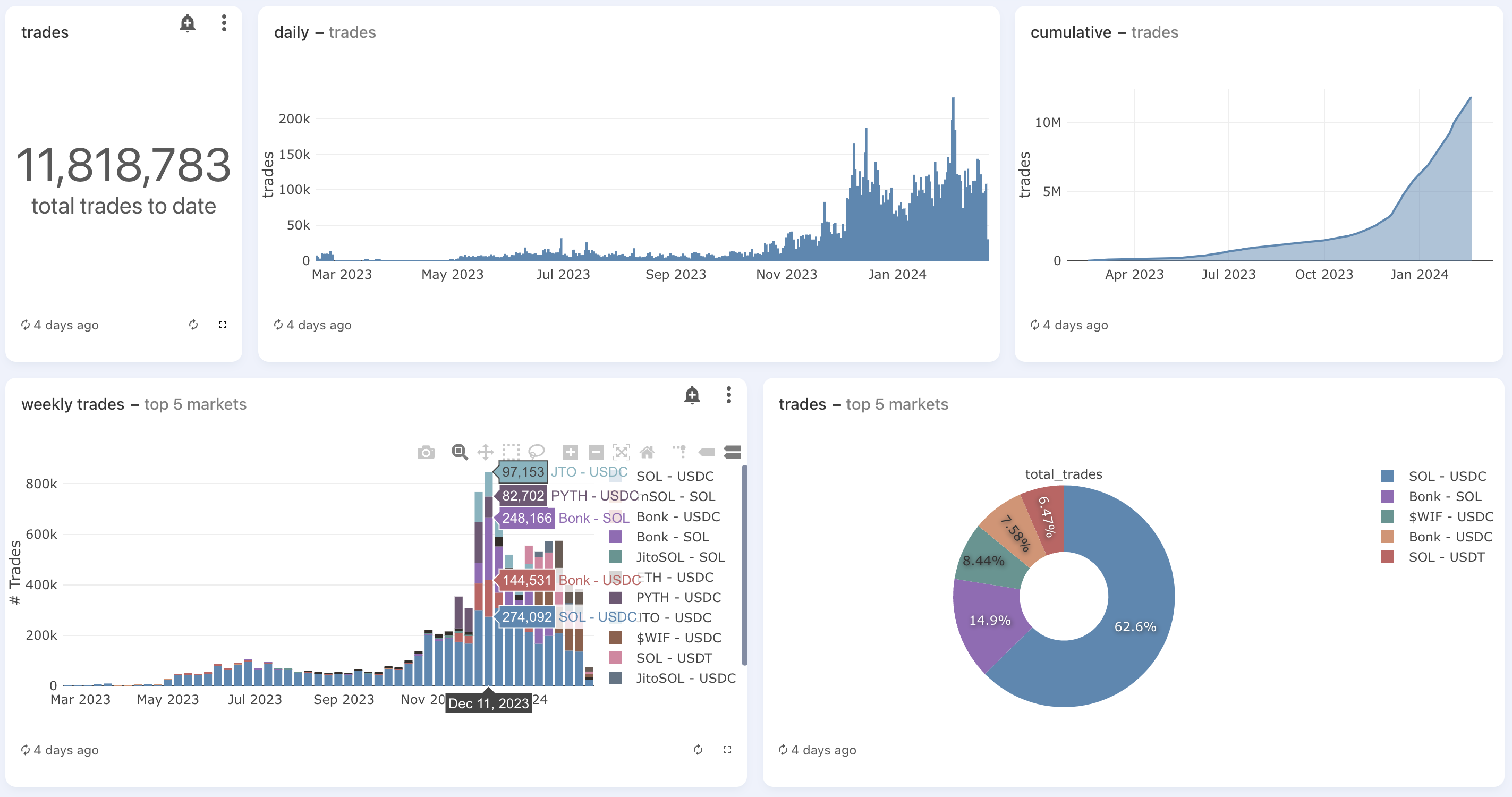The image size is (1512, 797).
Task: Expand trades counter widget to fullscreen
Action: [x=223, y=325]
